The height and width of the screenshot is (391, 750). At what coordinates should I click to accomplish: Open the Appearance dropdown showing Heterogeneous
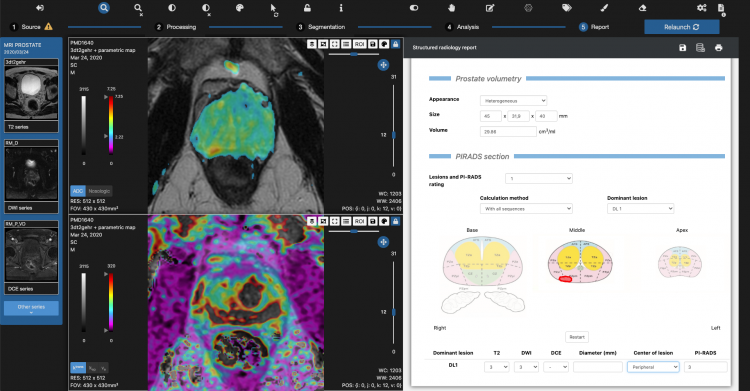click(513, 101)
